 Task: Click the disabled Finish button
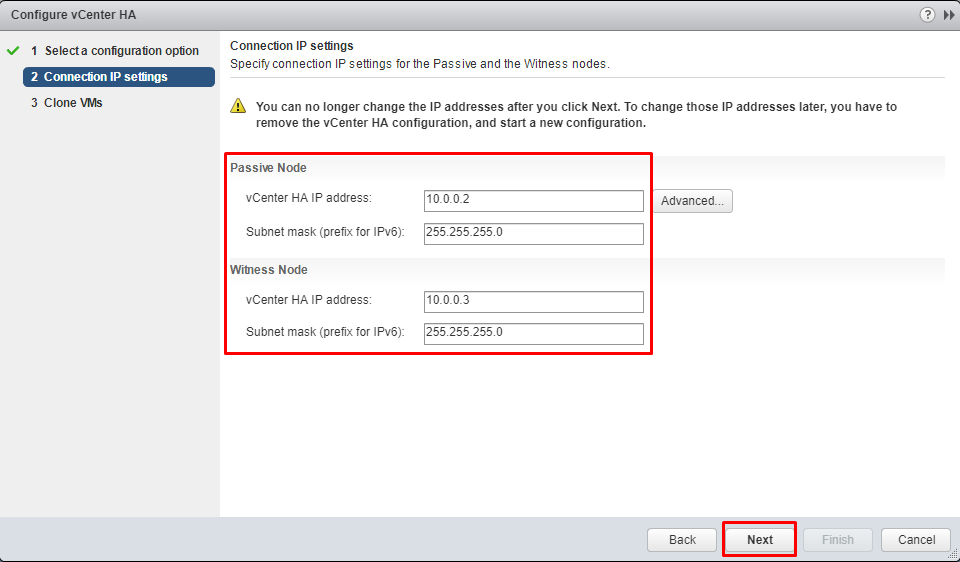pos(838,539)
